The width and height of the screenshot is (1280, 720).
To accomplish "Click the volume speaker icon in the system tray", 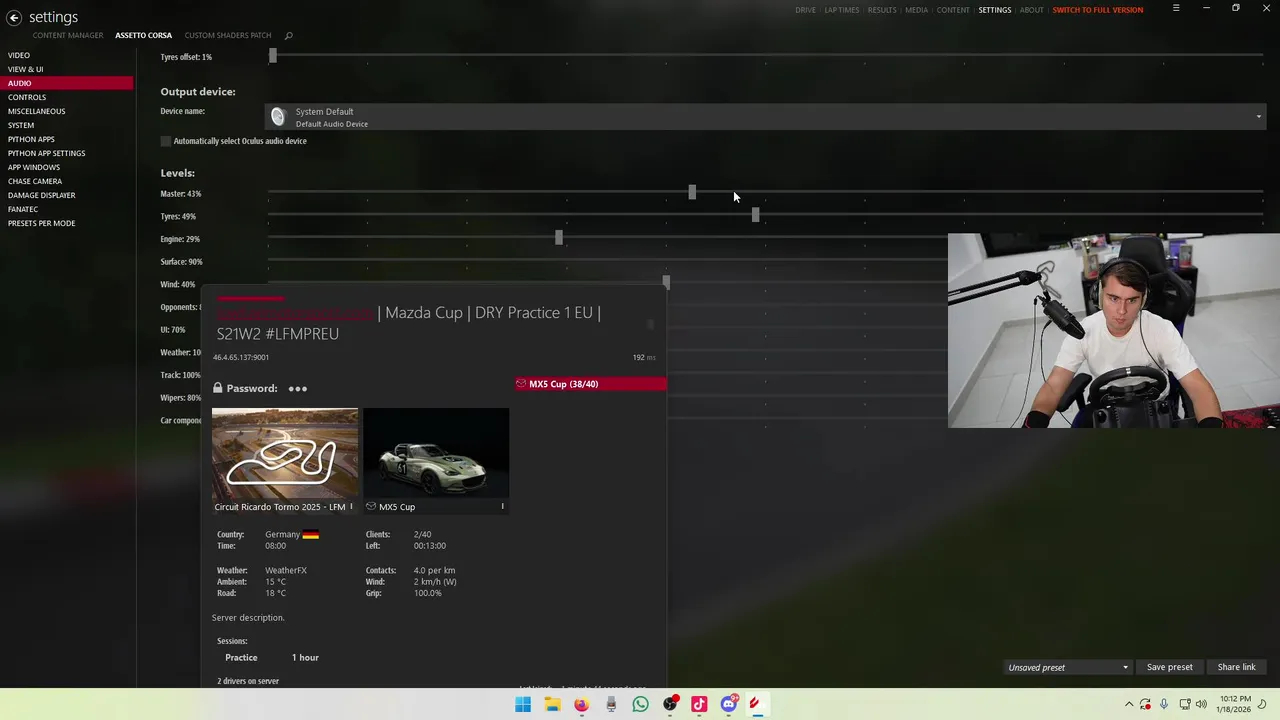I will tap(1201, 704).
